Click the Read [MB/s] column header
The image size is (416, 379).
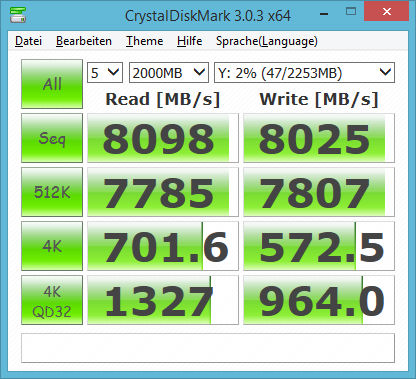point(163,99)
